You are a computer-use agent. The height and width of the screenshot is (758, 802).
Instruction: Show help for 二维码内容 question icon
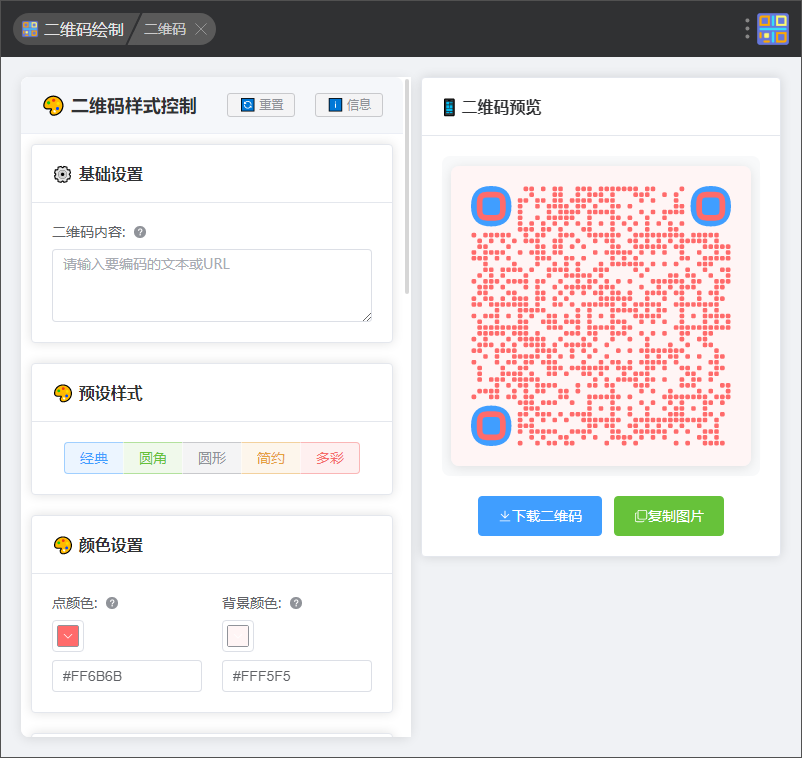coord(140,232)
